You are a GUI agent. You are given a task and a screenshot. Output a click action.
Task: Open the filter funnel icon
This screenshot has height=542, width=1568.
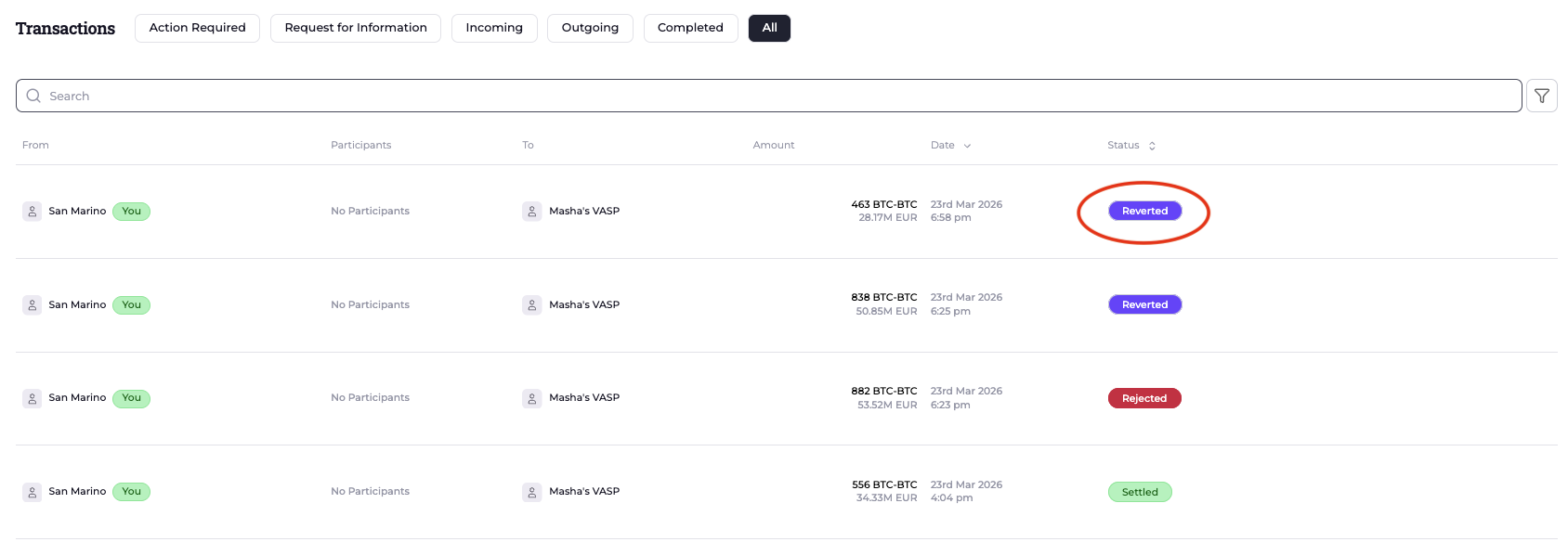pos(1542,96)
